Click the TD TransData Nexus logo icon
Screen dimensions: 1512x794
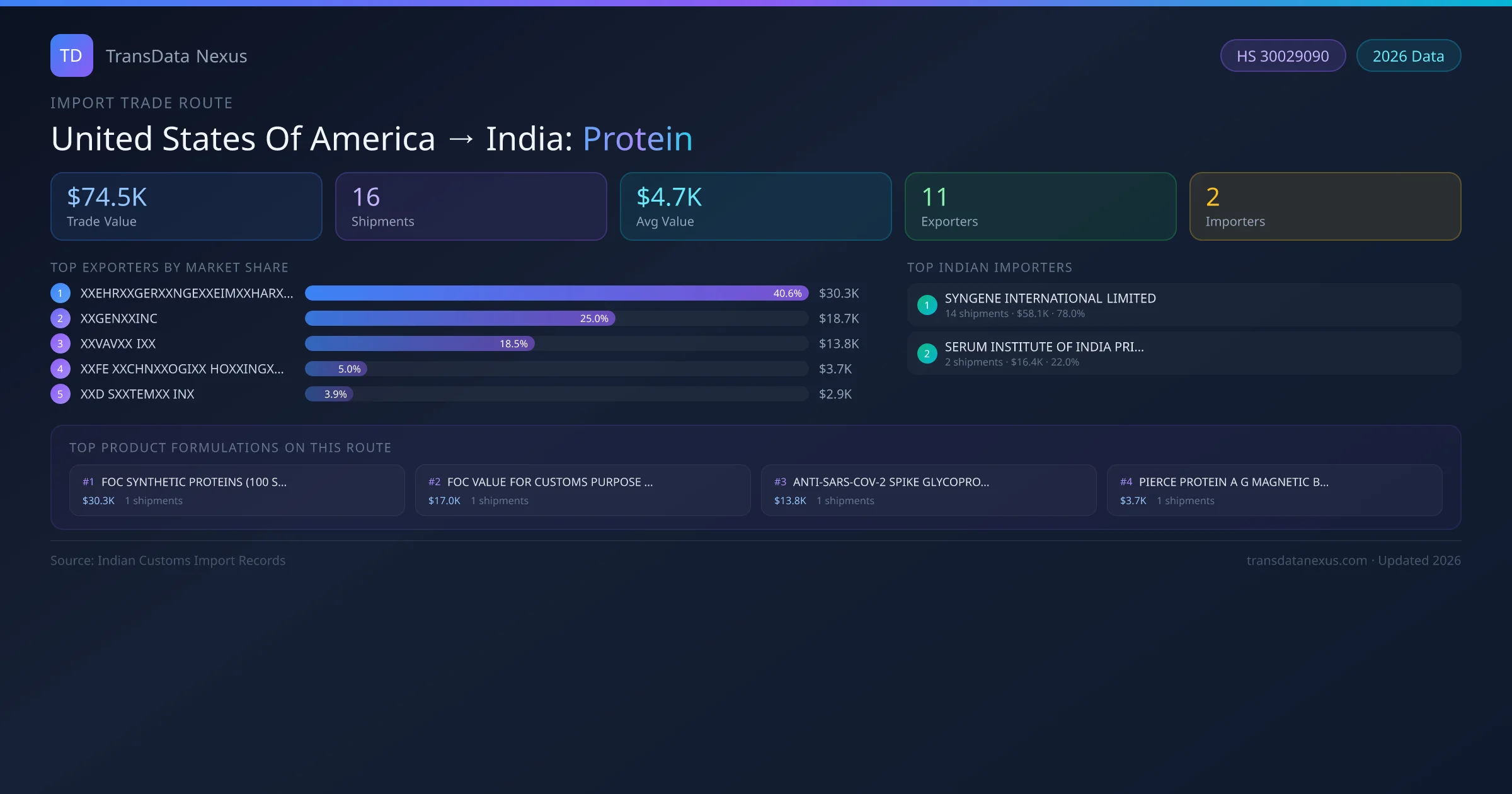(x=71, y=55)
